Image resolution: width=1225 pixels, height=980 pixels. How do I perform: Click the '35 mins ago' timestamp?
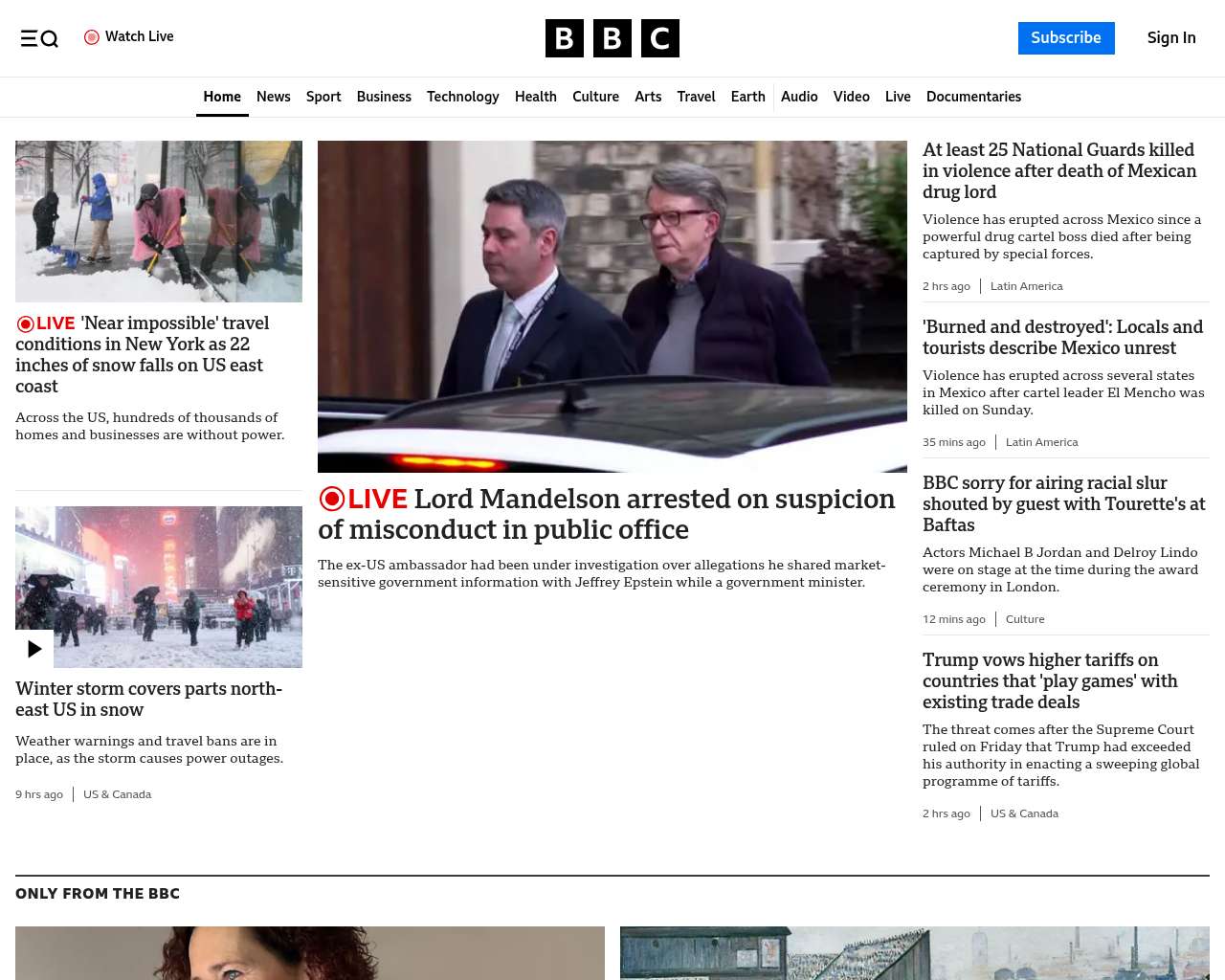tap(954, 442)
